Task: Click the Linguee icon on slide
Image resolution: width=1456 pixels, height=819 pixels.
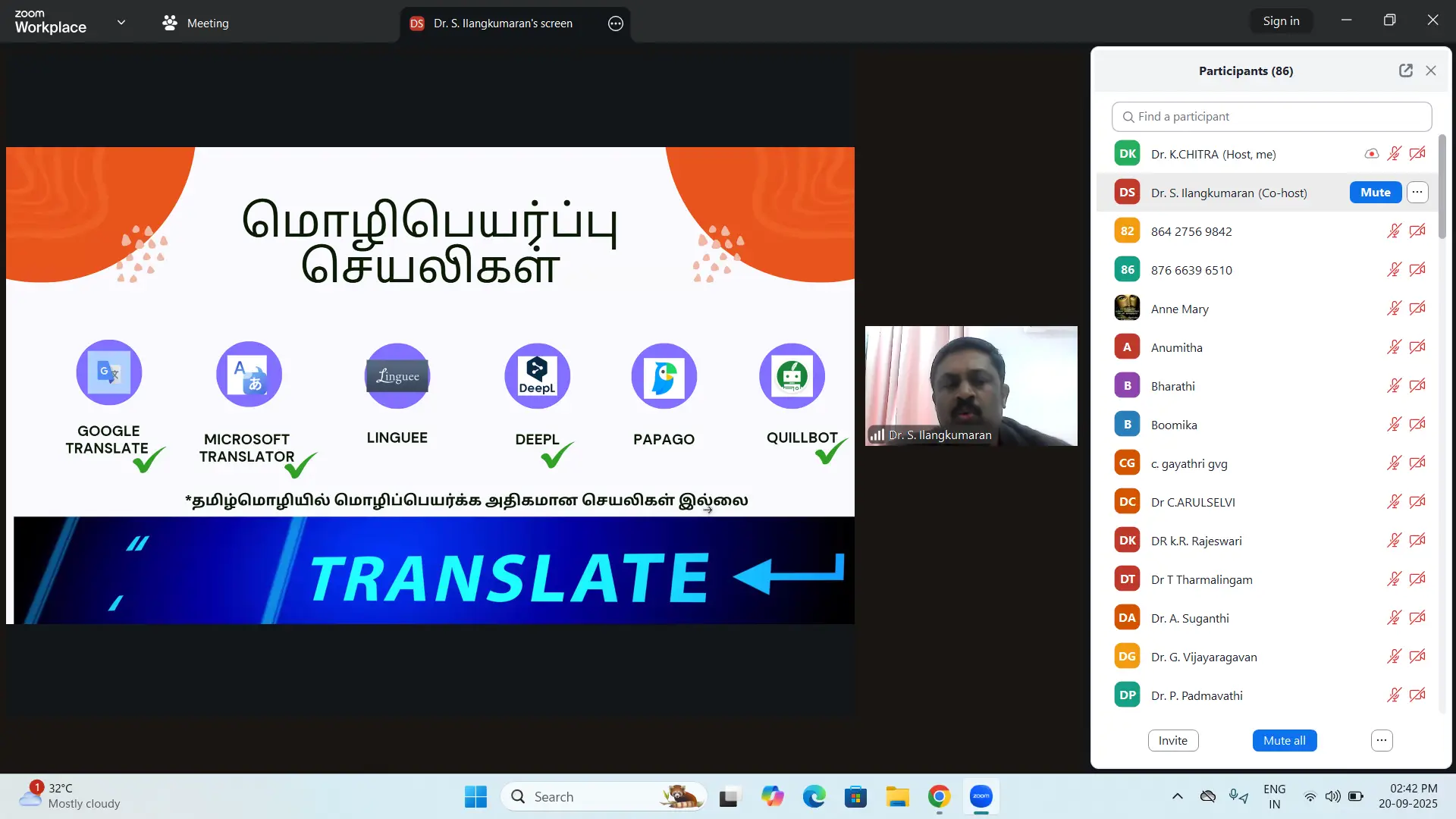Action: [397, 376]
